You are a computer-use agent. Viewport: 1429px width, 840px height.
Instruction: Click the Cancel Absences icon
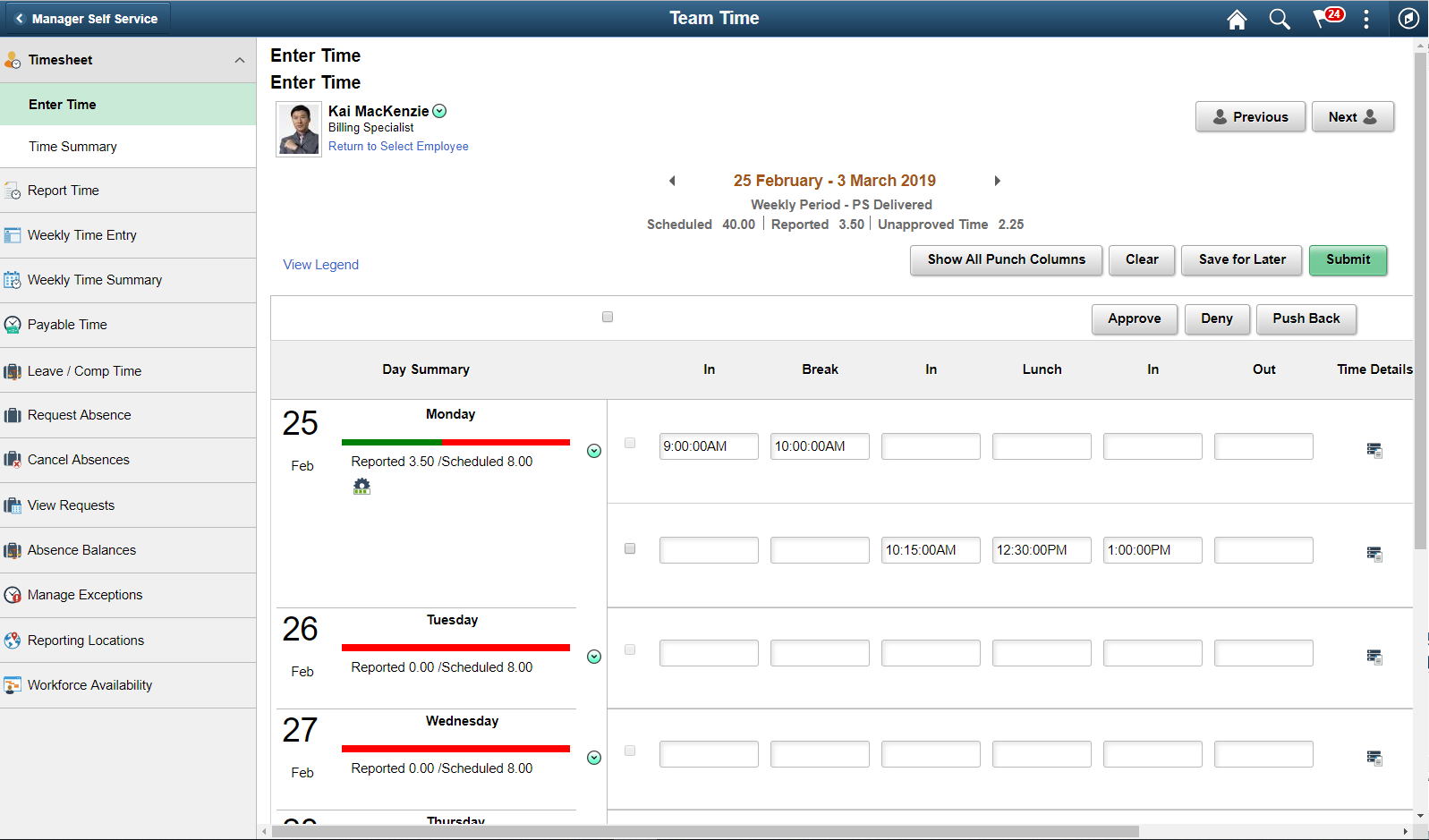pyautogui.click(x=13, y=460)
